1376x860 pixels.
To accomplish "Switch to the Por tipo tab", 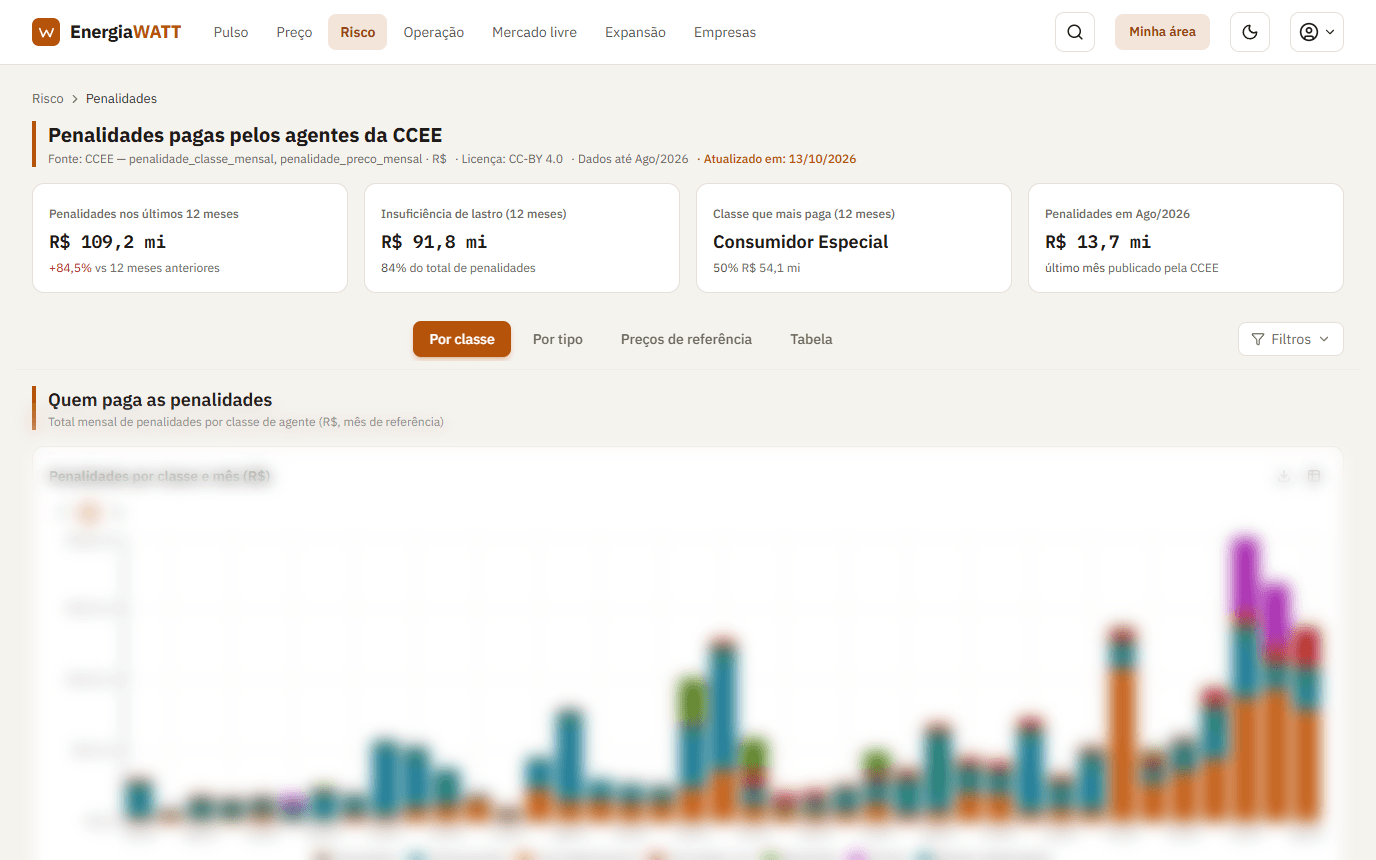I will [x=558, y=339].
